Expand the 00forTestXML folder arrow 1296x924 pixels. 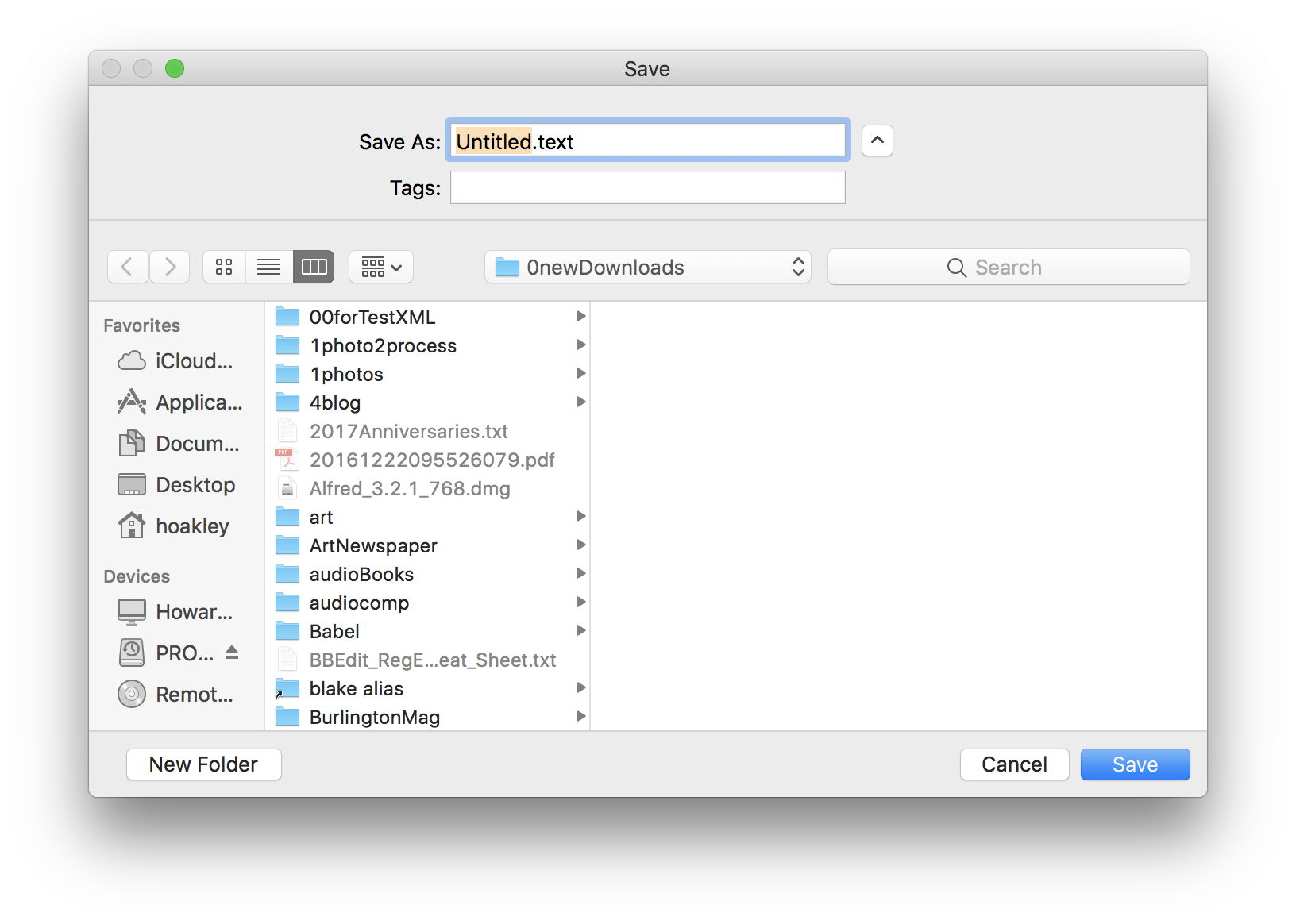click(x=580, y=317)
